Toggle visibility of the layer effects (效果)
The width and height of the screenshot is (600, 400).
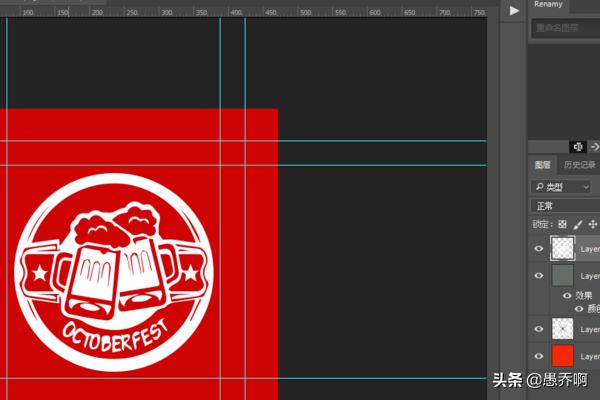pyautogui.click(x=567, y=296)
